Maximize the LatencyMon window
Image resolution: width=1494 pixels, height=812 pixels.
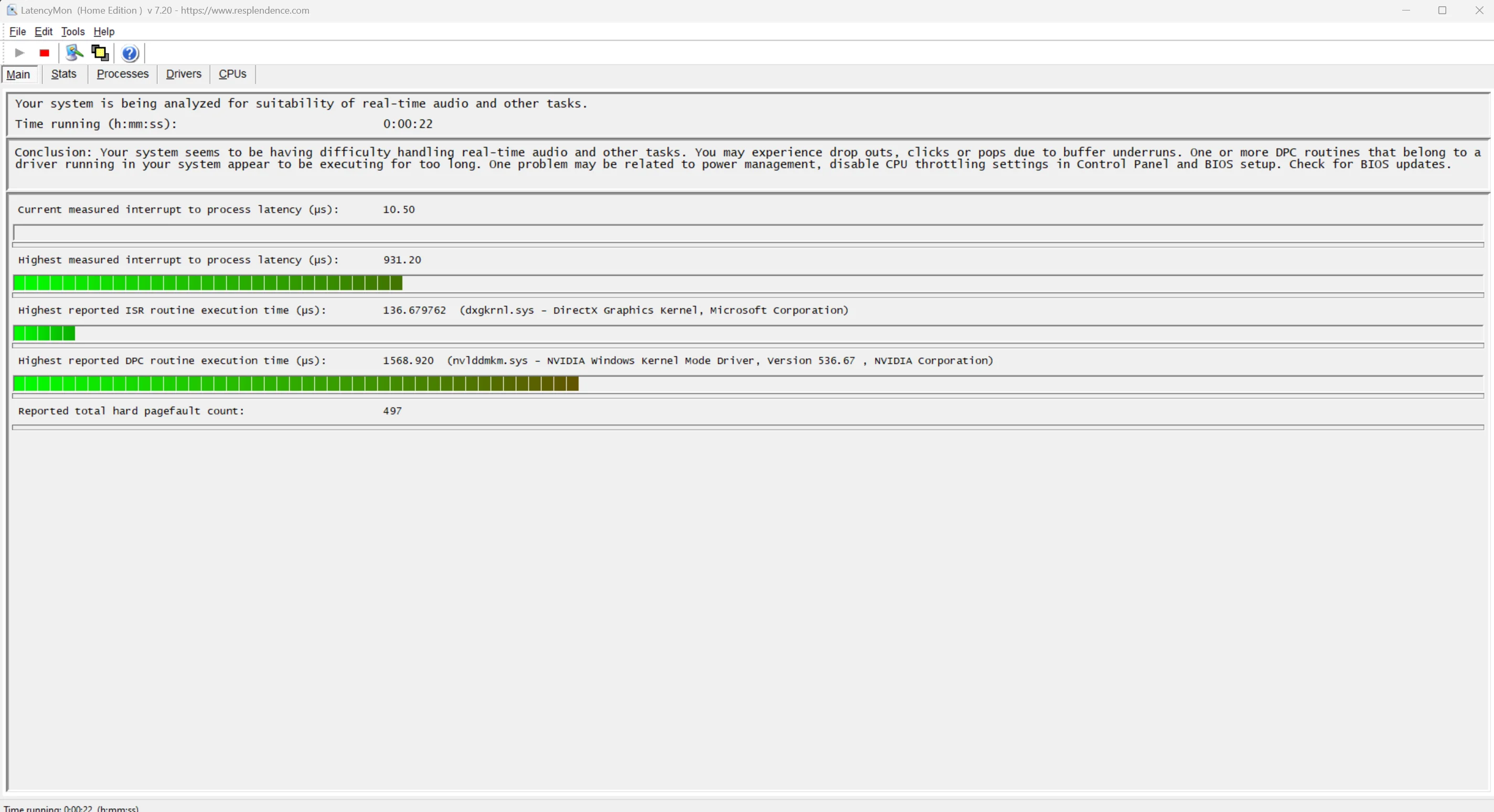coord(1443,10)
